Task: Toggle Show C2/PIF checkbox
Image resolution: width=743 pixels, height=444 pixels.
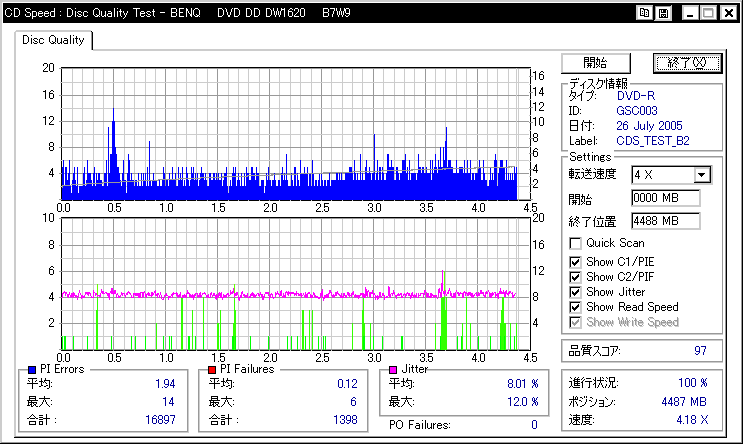Action: pyautogui.click(x=575, y=277)
